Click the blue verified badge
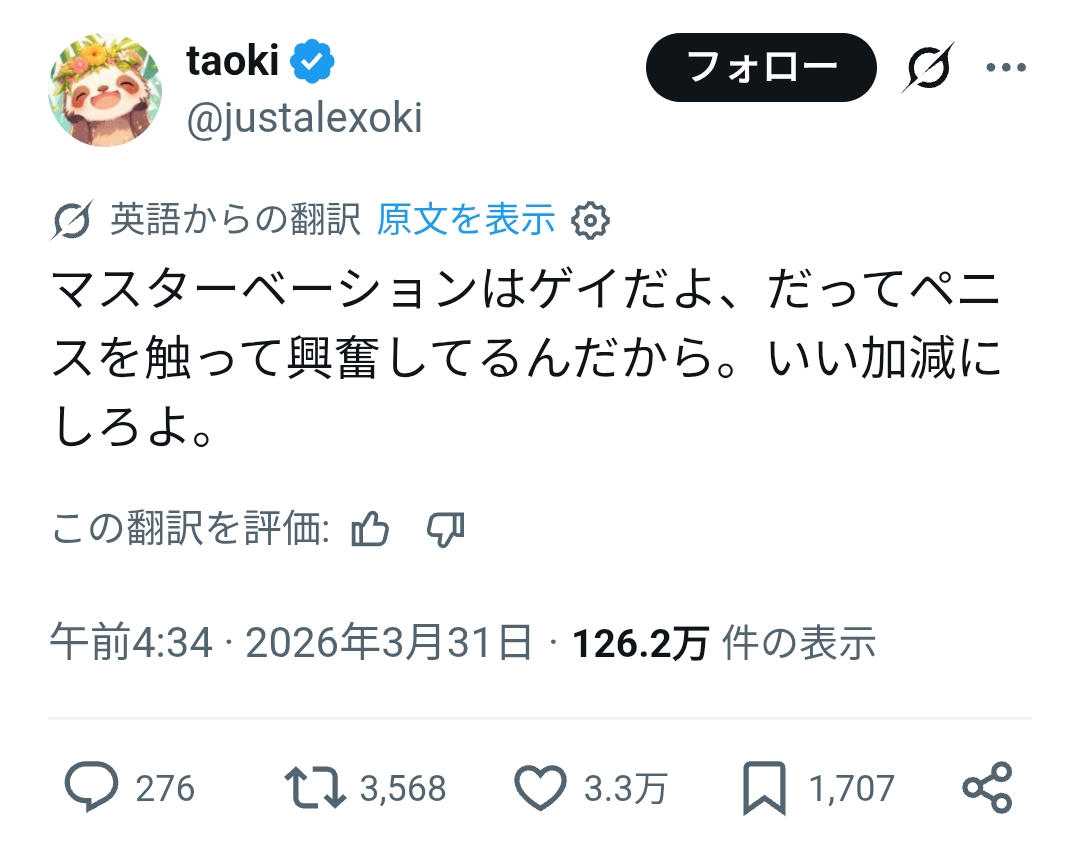 pos(312,62)
